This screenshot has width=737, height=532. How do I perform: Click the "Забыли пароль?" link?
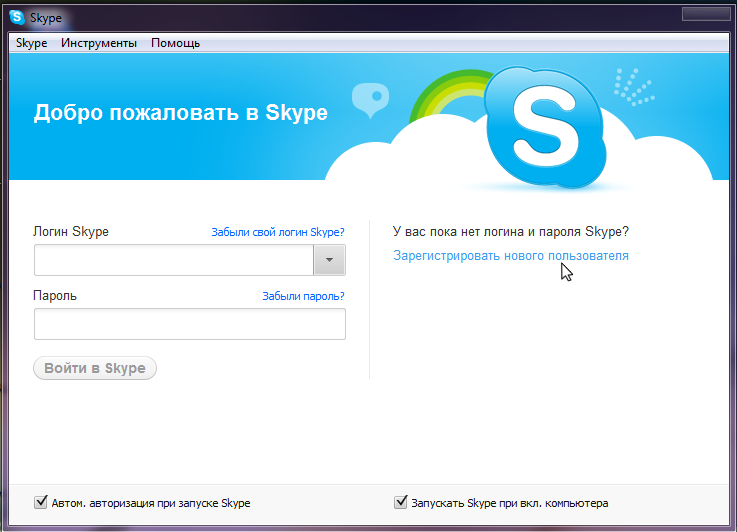(x=303, y=296)
